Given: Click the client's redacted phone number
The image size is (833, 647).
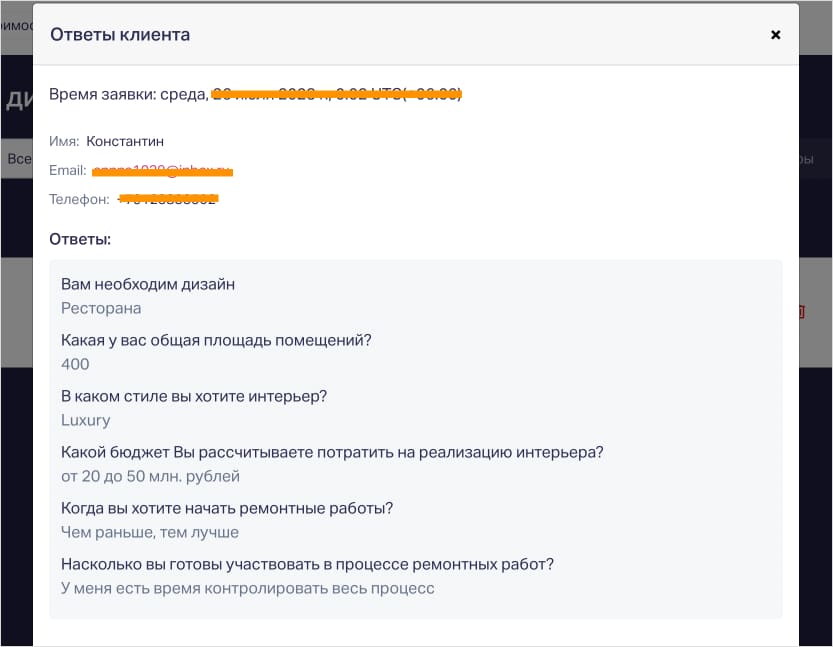Looking at the screenshot, I should [x=168, y=199].
